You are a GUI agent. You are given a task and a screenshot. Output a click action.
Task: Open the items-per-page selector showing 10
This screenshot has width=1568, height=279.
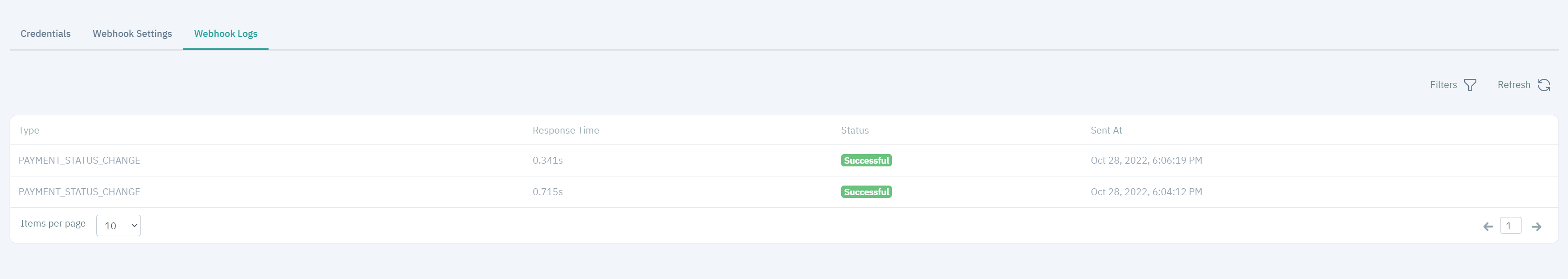(x=118, y=225)
